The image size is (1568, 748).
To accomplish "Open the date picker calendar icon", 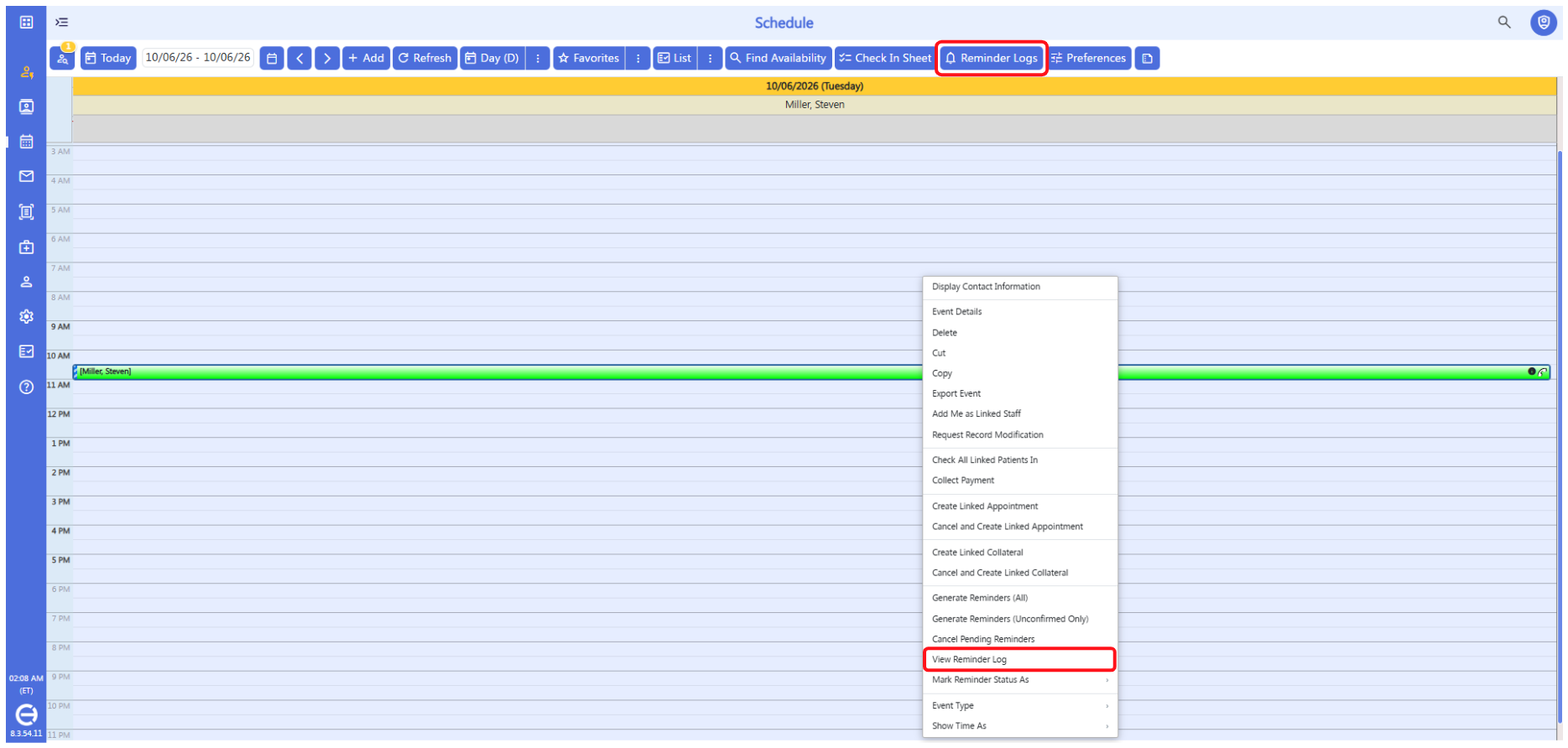I will coord(271,58).
